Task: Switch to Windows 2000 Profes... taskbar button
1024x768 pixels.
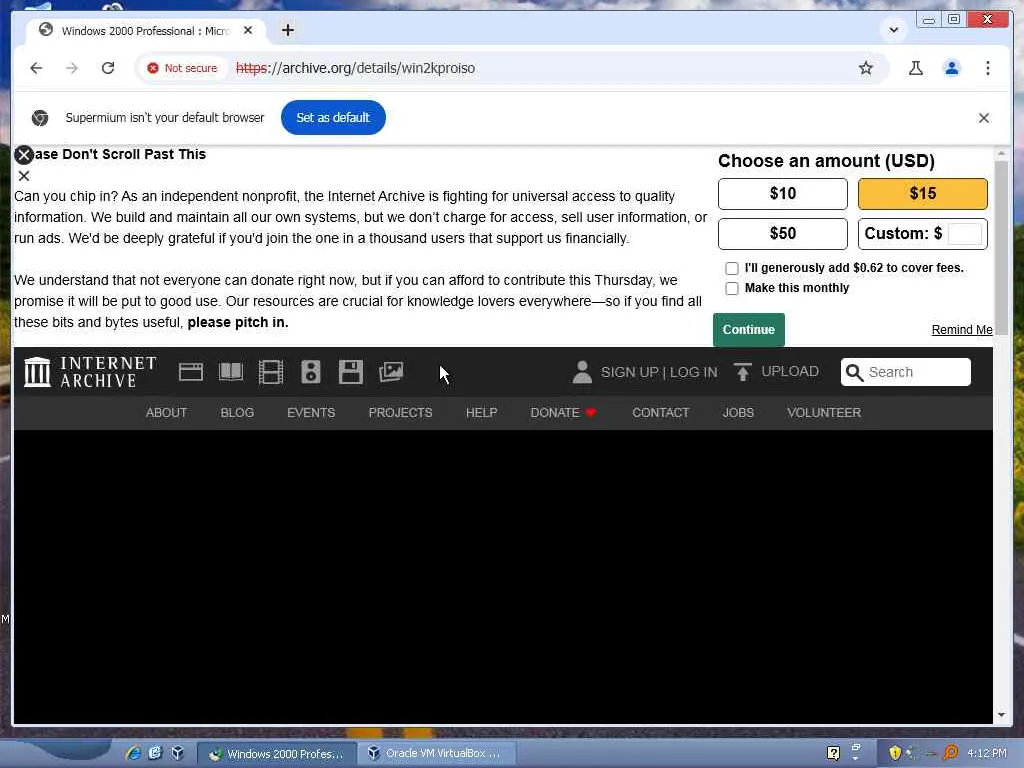Action: click(276, 754)
